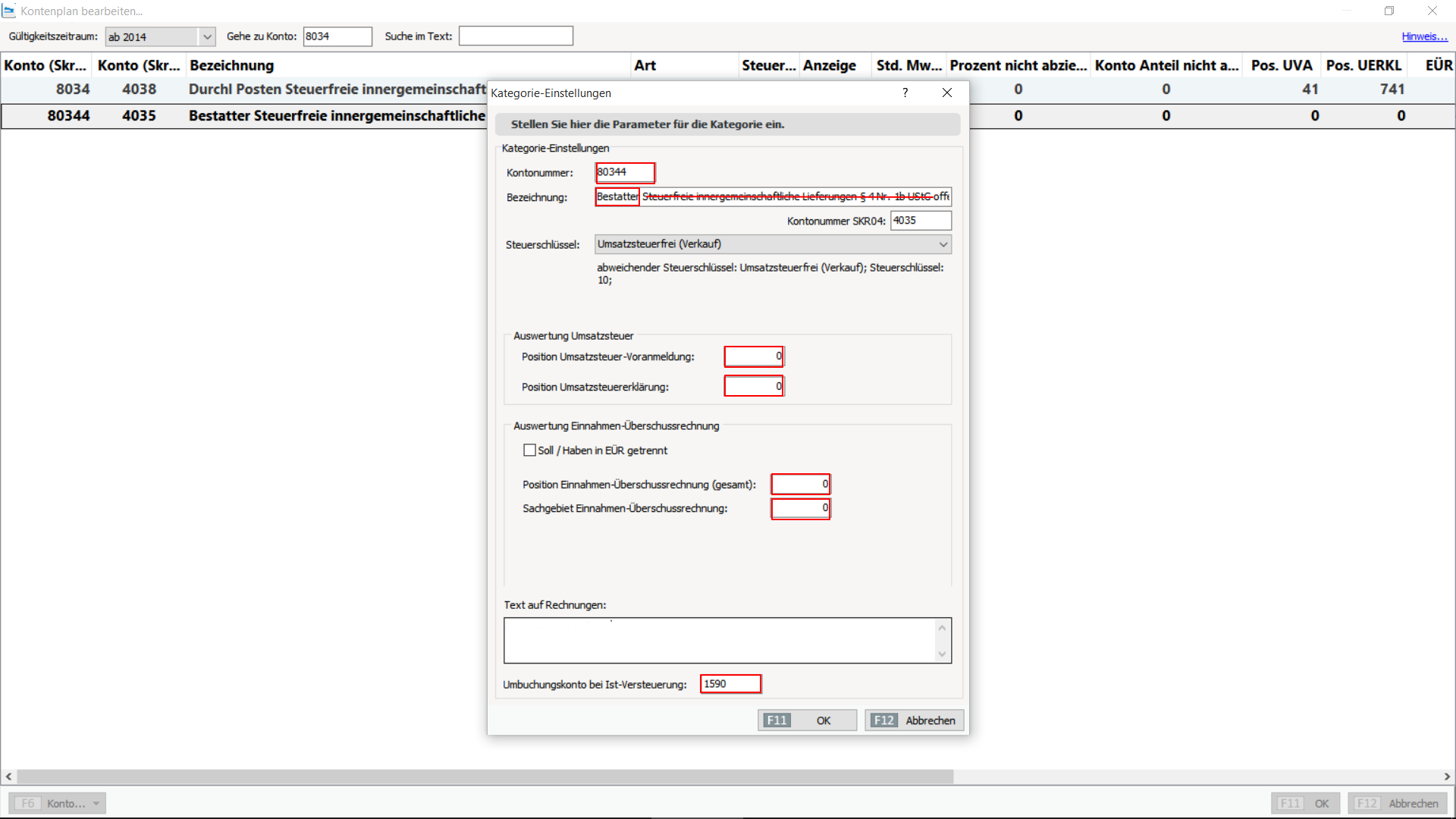
Task: Click the Kontenplan app icon in title bar
Action: click(x=9, y=11)
